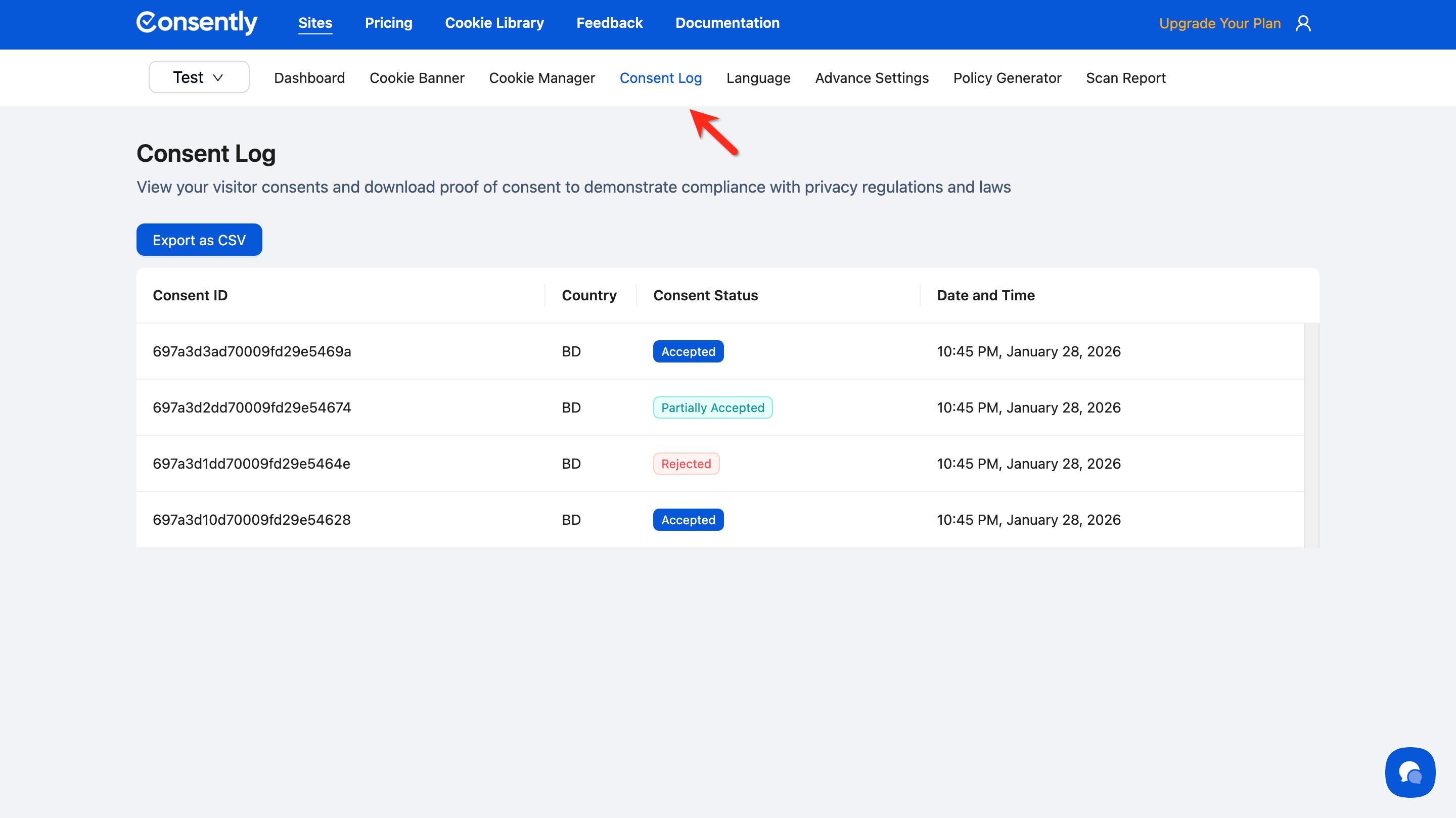Viewport: 1456px width, 818px height.
Task: Open the Documentation link
Action: pos(727,23)
